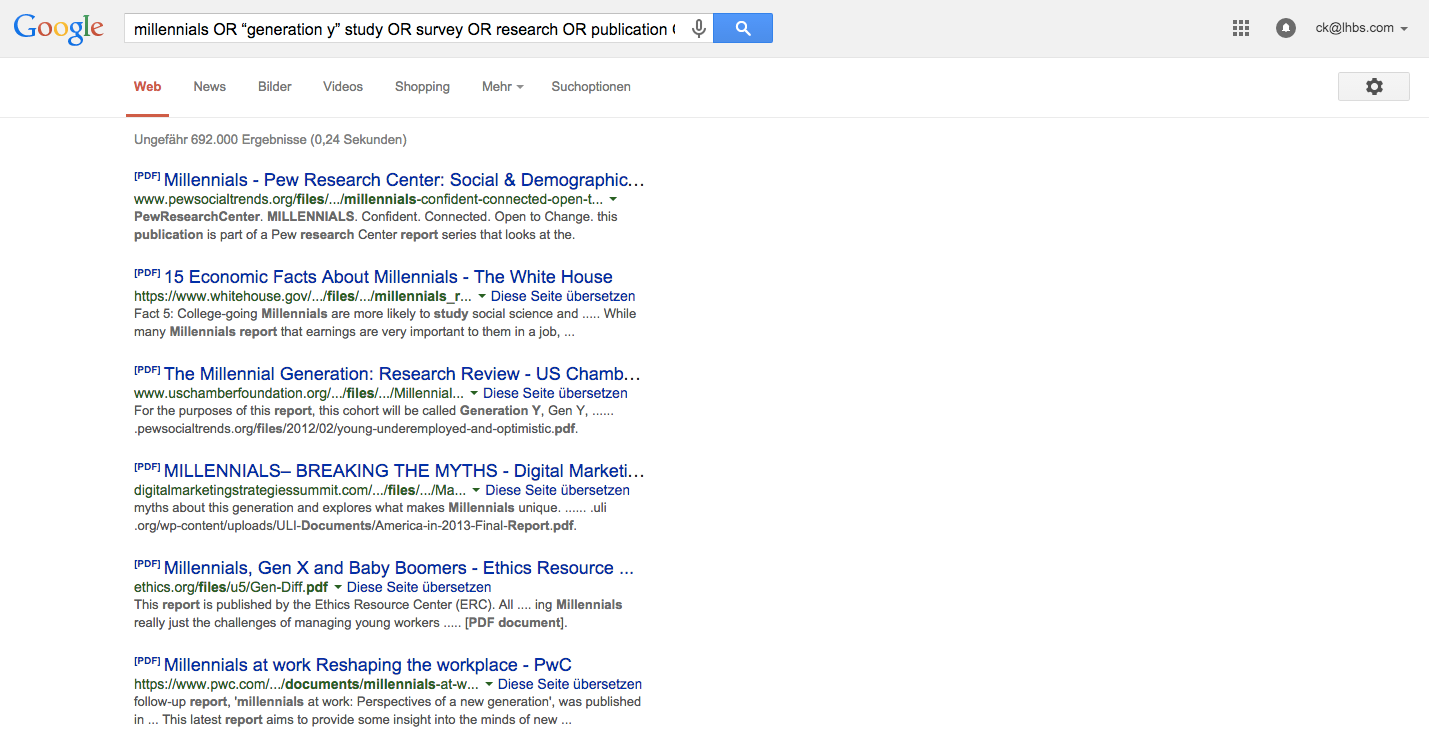The height and width of the screenshot is (740, 1429).
Task: Click into the search query field
Action: 405,29
